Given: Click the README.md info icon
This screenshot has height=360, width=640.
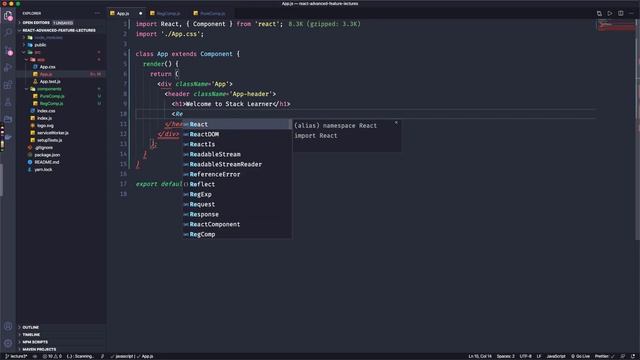Looking at the screenshot, I should pos(30,162).
